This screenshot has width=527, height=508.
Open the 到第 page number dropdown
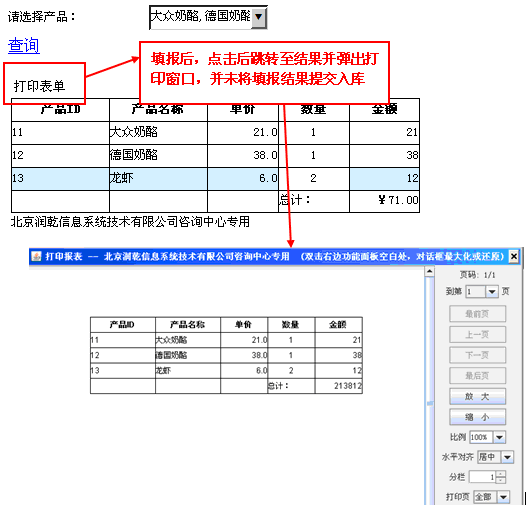(x=492, y=291)
